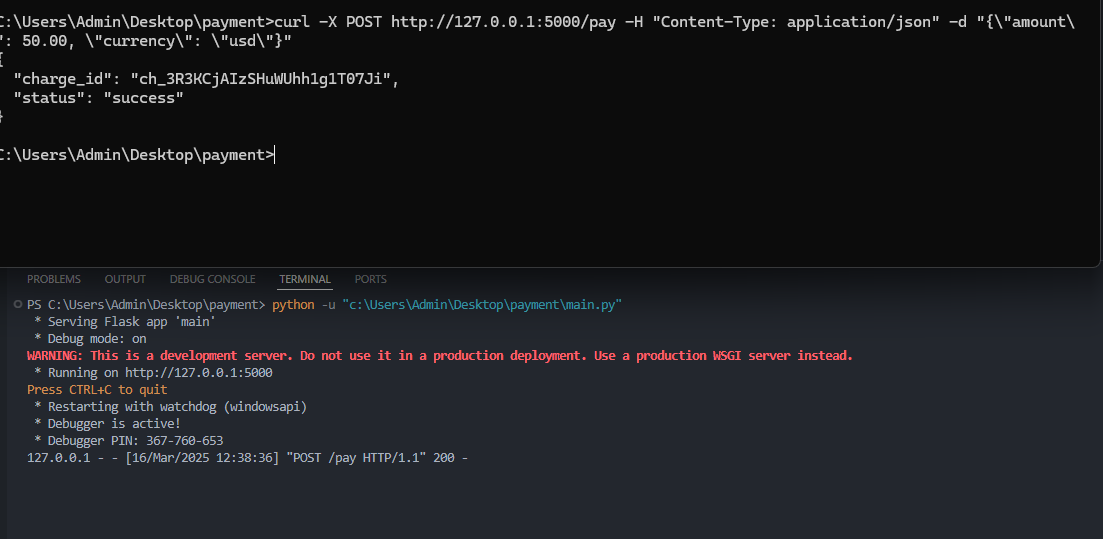The image size is (1103, 539).
Task: Switch to the PROBLEMS tab
Action: 54,279
